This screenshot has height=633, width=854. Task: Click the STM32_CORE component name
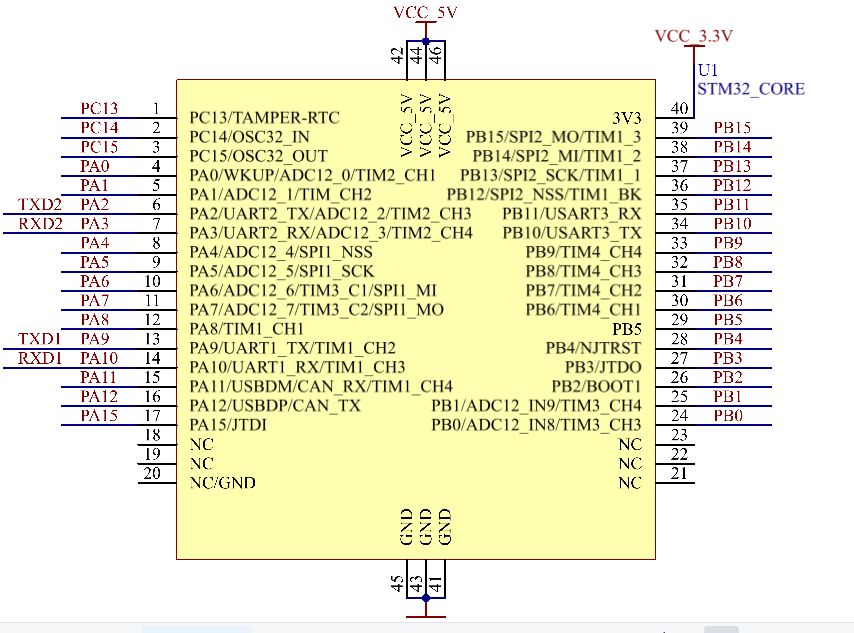(x=751, y=89)
